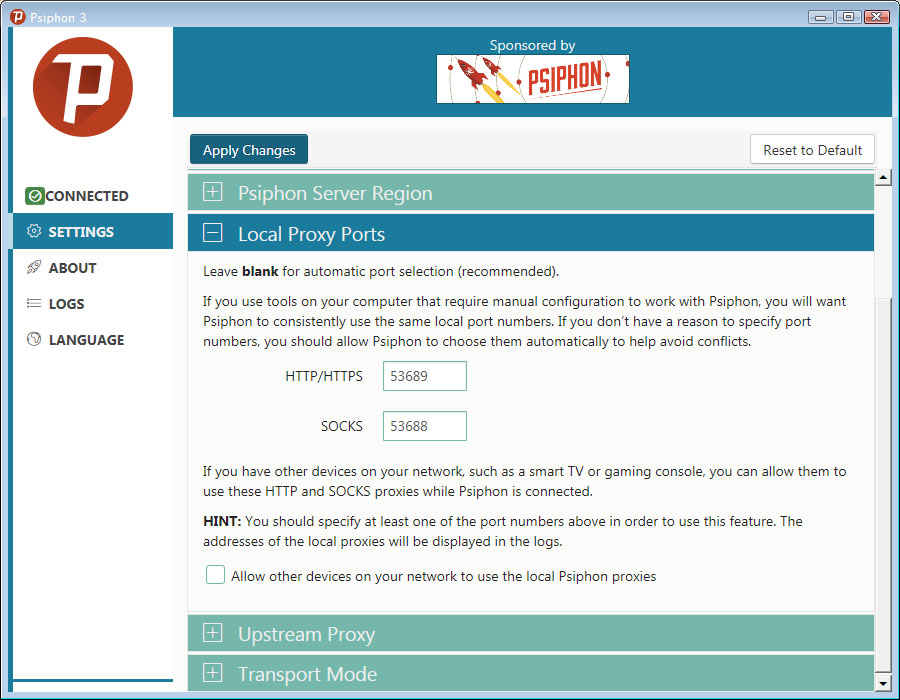This screenshot has width=900, height=700.
Task: Click the settings scrollbar up arrow
Action: click(883, 177)
